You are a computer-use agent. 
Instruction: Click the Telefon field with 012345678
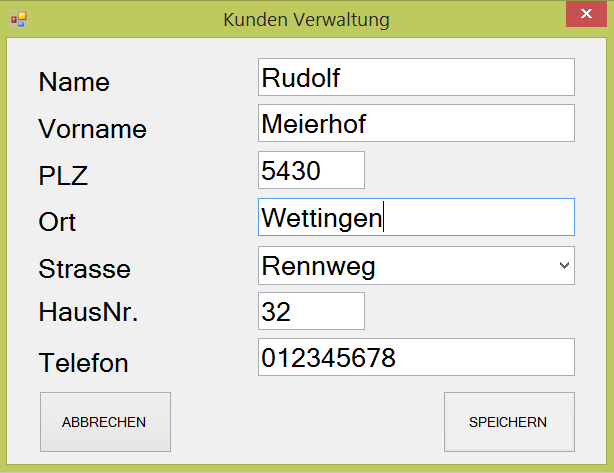(416, 358)
